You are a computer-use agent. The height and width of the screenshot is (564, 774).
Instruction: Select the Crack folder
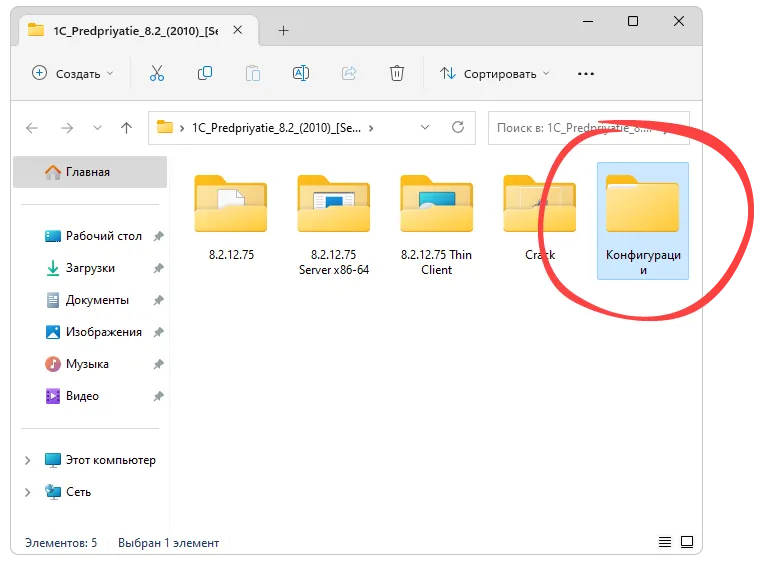tap(540, 217)
